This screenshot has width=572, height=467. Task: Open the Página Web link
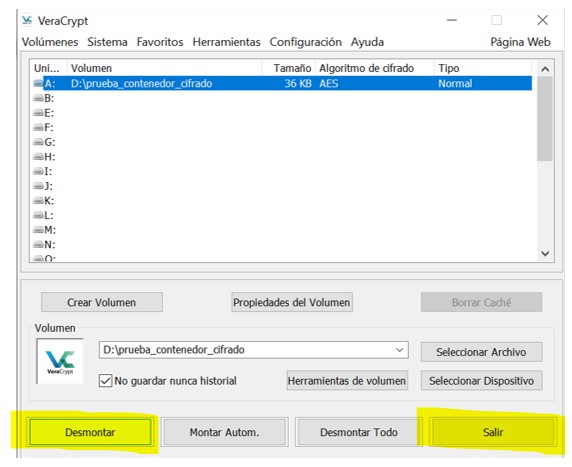[520, 42]
